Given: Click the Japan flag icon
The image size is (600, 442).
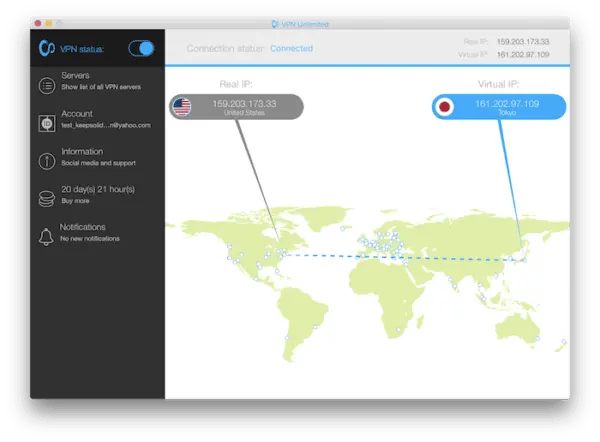Looking at the screenshot, I should click(445, 107).
